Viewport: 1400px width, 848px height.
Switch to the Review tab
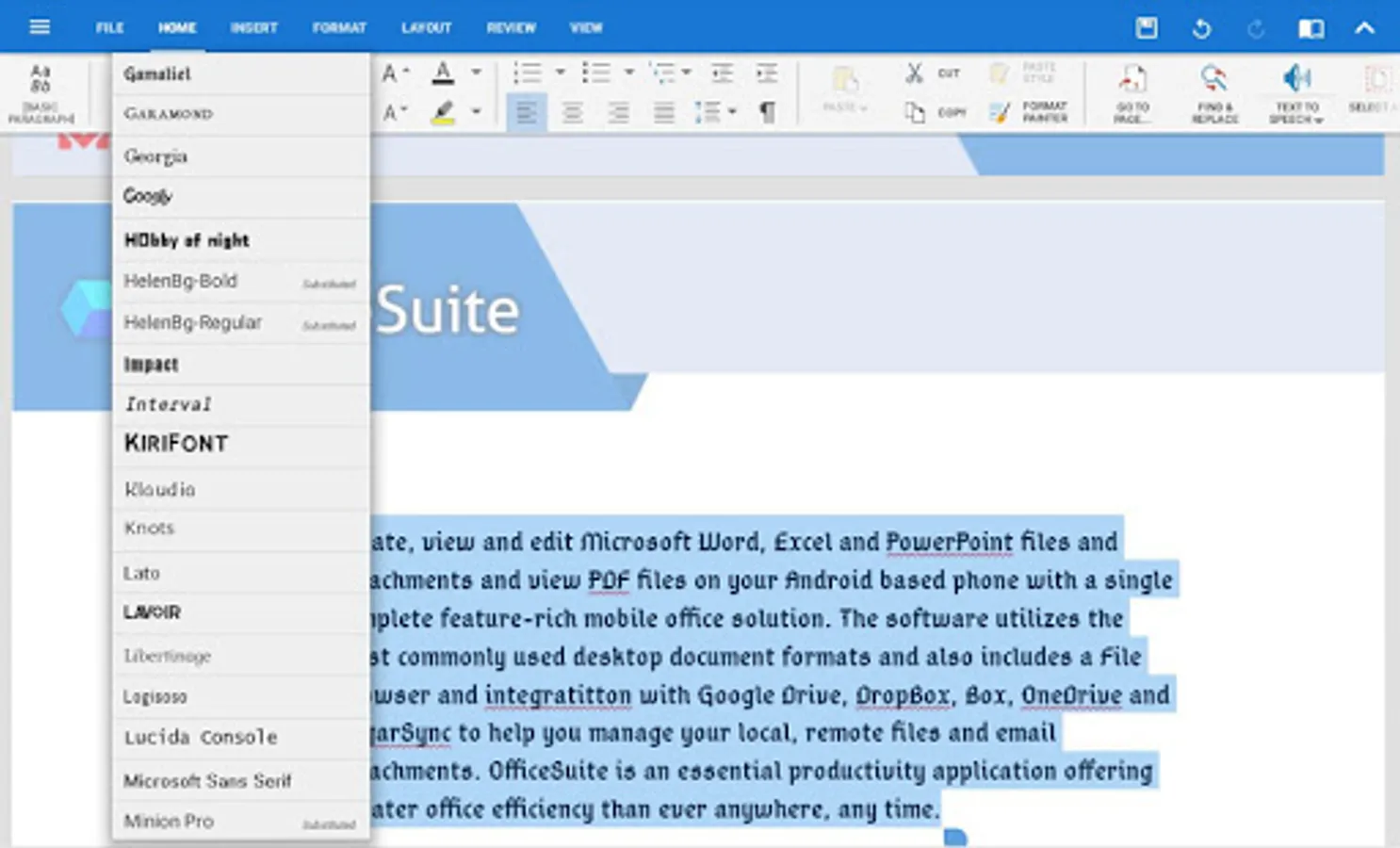511,28
